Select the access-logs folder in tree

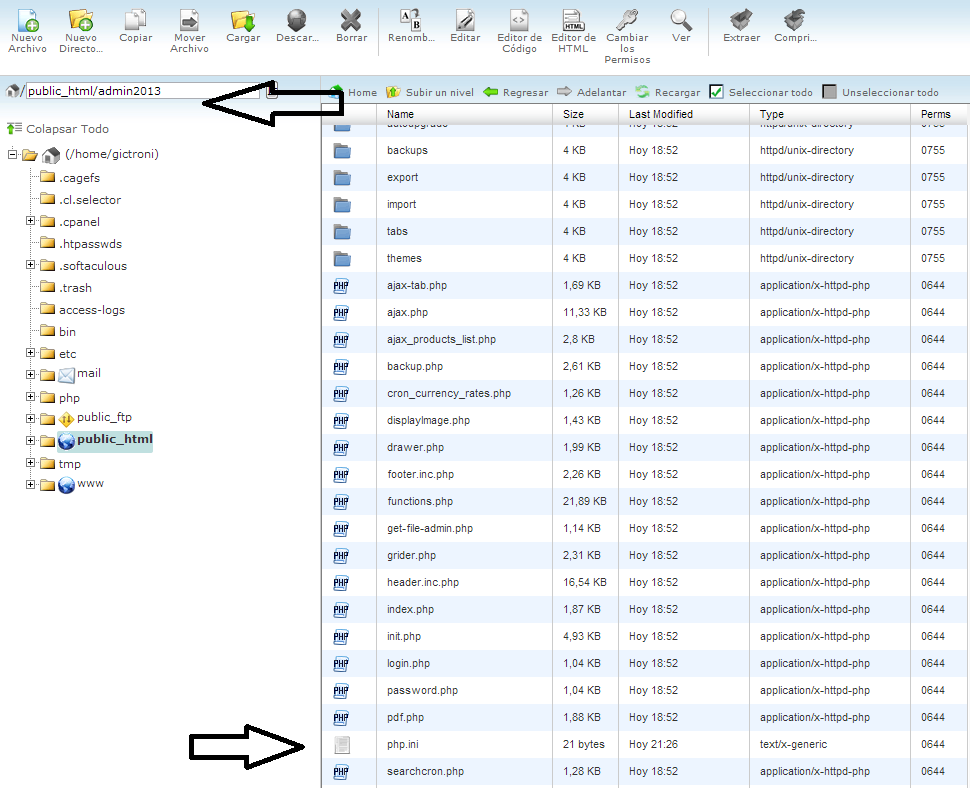click(92, 310)
